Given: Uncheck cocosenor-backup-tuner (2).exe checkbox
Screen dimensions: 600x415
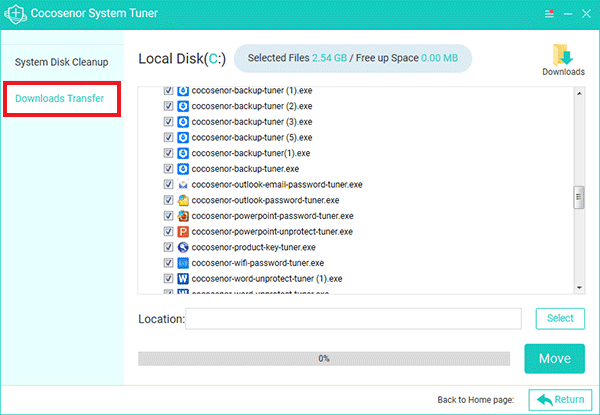Looking at the screenshot, I should click(168, 106).
